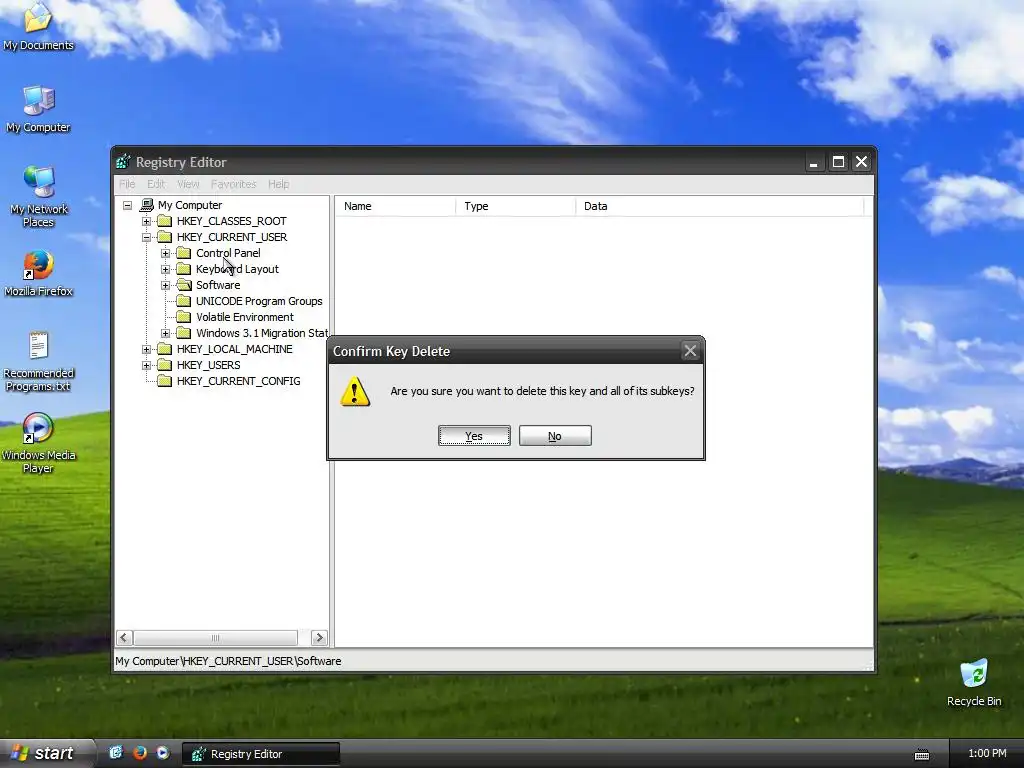Click the HKEY_LOCAL_MACHINE folder icon
The height and width of the screenshot is (768, 1024).
tap(165, 349)
